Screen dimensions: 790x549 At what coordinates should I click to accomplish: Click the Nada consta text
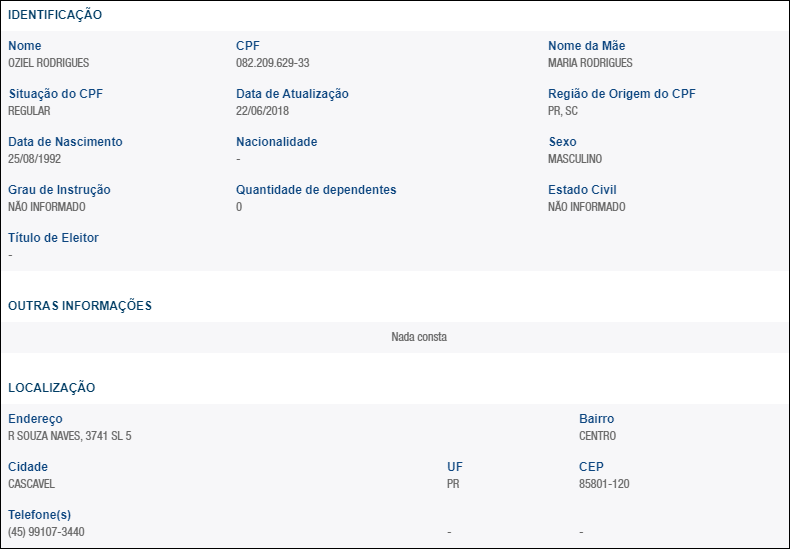click(x=419, y=337)
